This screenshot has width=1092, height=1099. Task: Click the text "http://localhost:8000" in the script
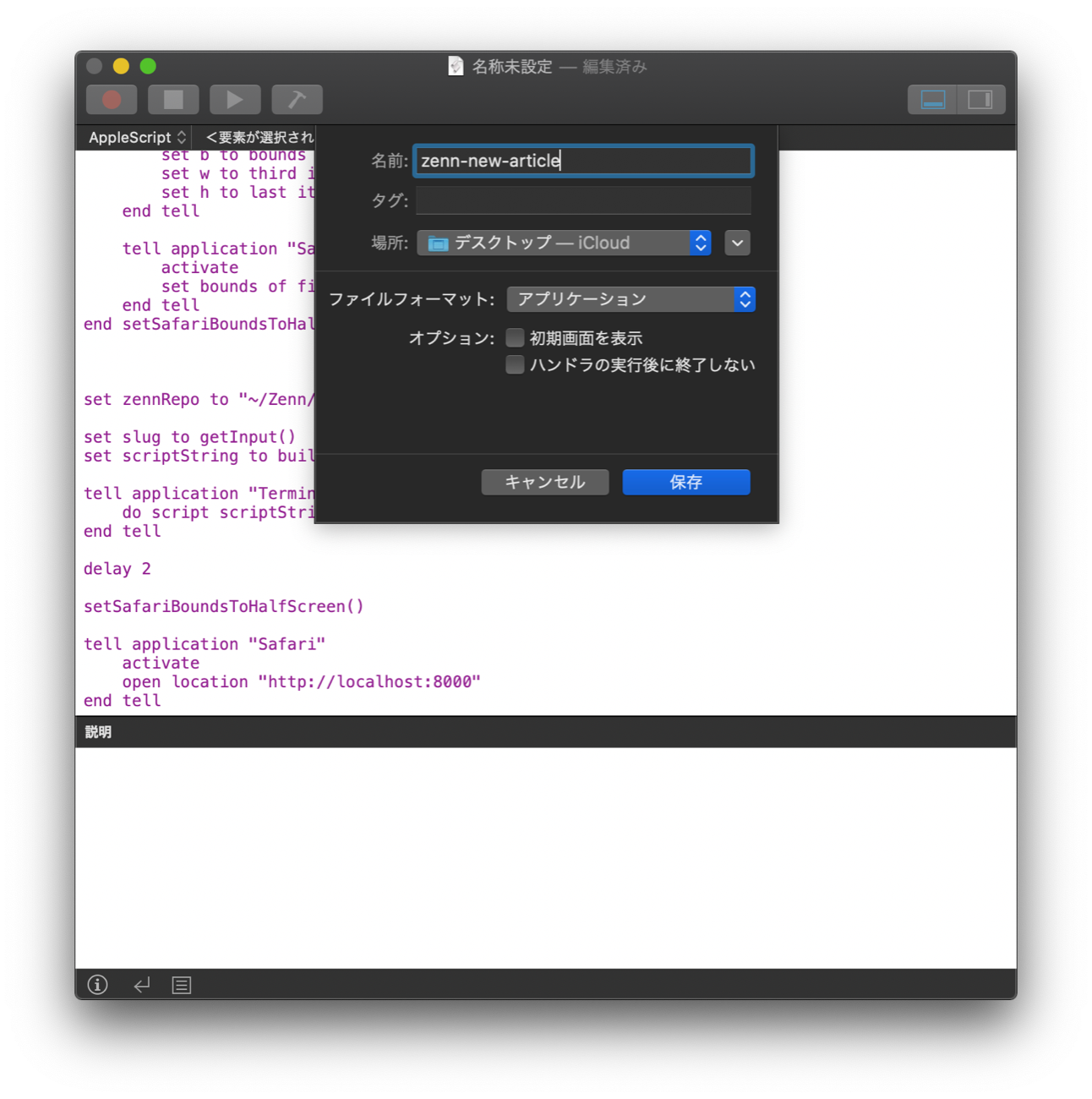[x=370, y=681]
